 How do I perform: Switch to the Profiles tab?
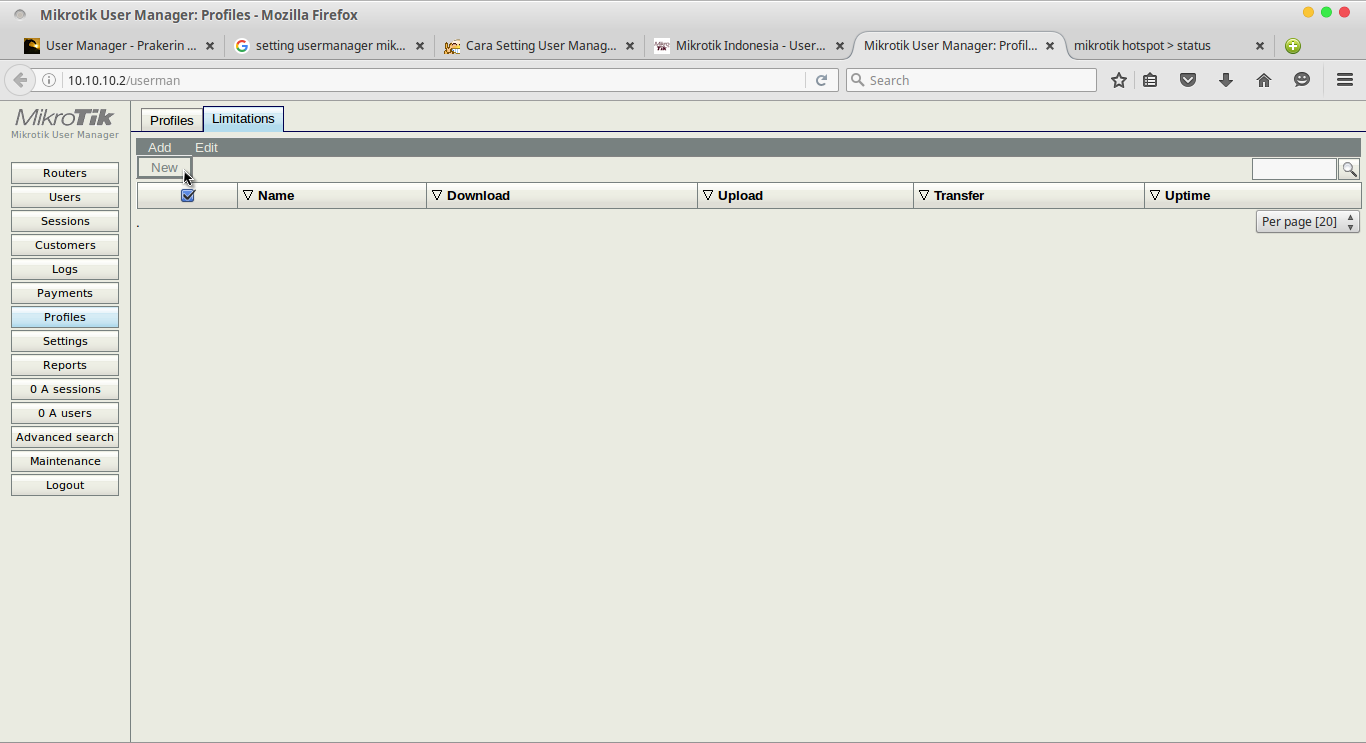[171, 119]
